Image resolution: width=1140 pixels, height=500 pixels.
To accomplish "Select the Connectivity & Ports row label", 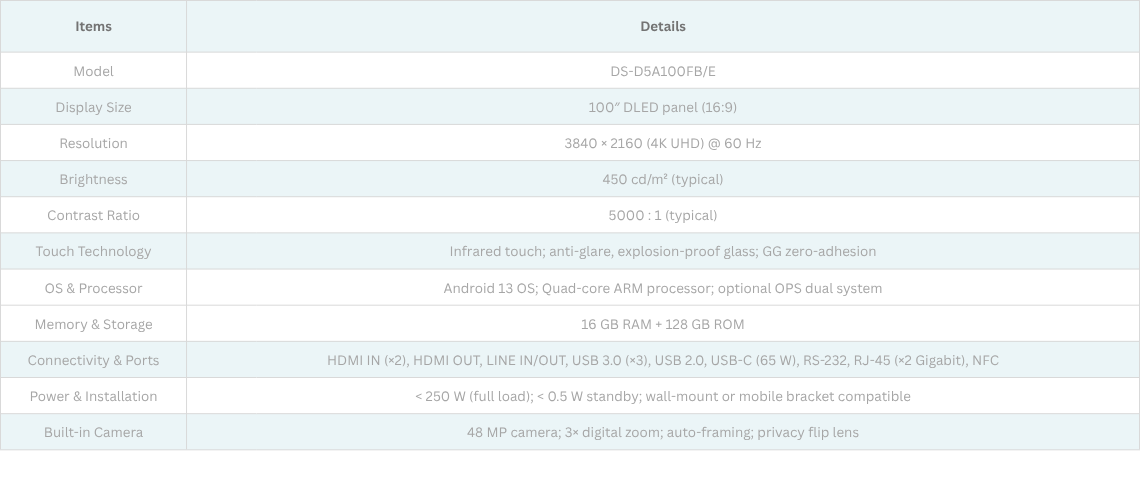I will 93,360.
